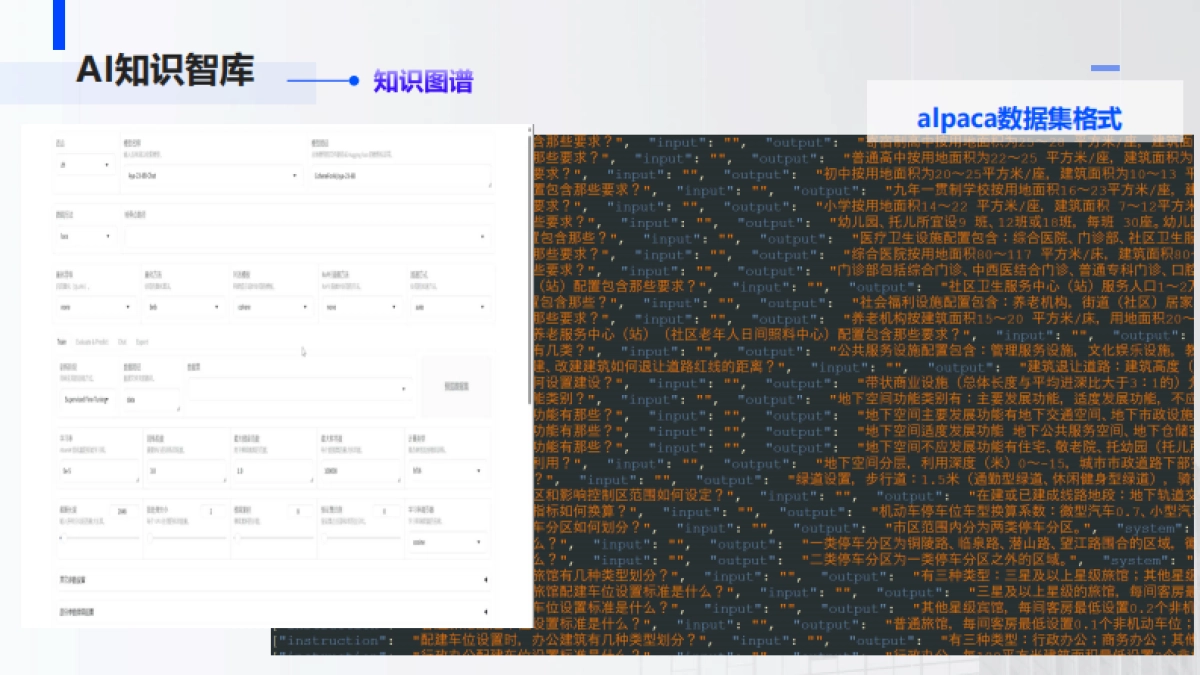Viewport: 1200px width, 675px height.
Task: Open the Export tab
Action: (143, 342)
